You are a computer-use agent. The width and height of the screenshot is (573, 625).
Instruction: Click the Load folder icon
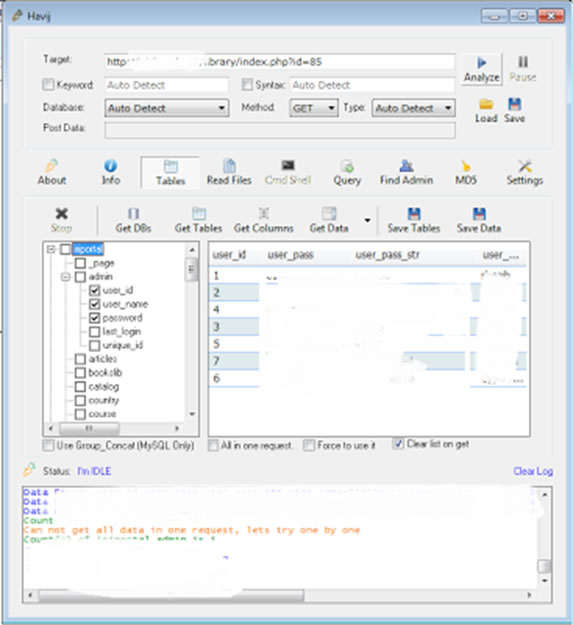pyautogui.click(x=486, y=104)
